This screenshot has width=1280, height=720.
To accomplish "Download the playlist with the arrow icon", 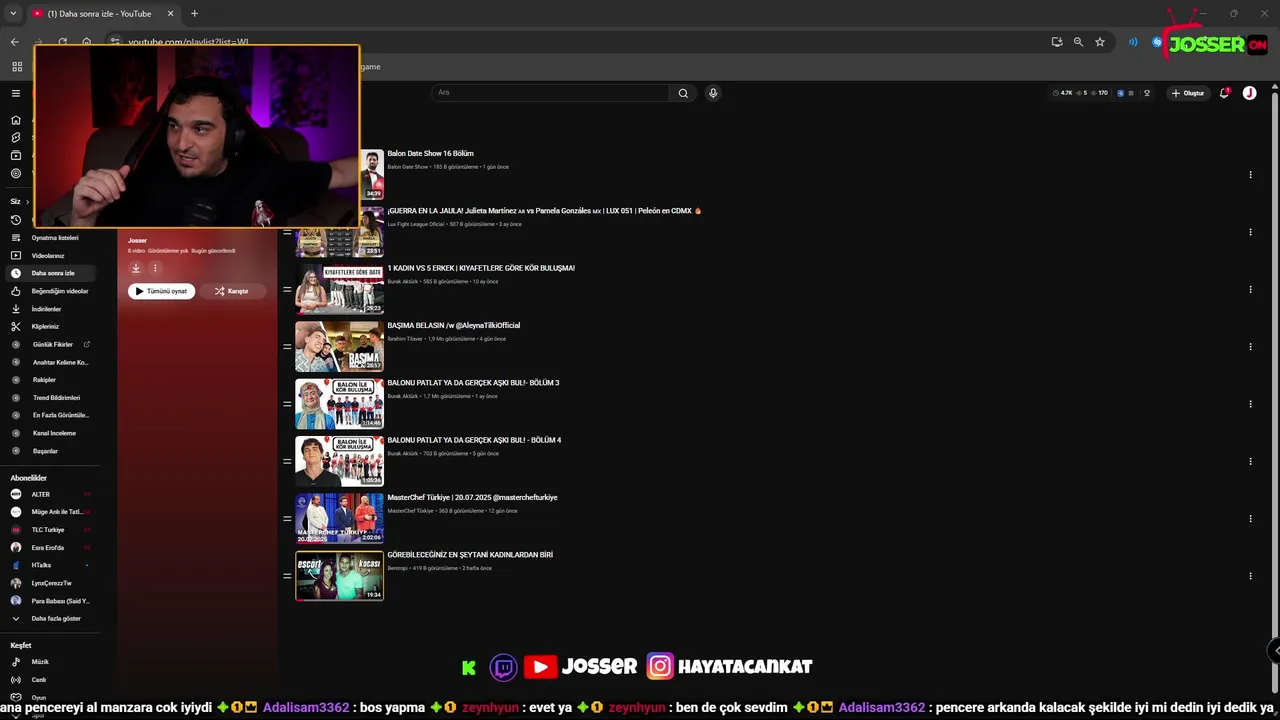I will point(136,268).
